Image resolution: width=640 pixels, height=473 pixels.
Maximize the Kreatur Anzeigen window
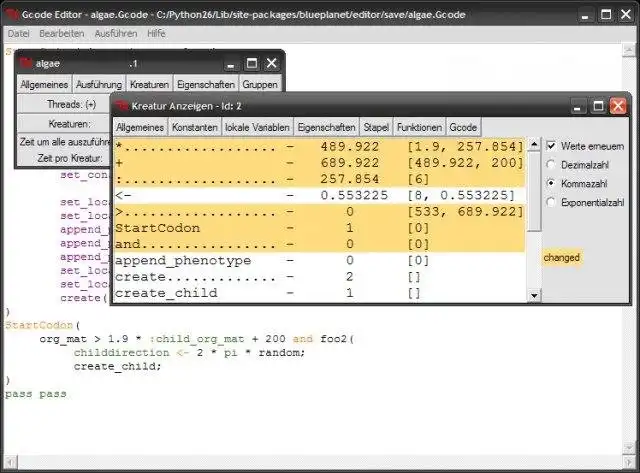pyautogui.click(x=598, y=106)
